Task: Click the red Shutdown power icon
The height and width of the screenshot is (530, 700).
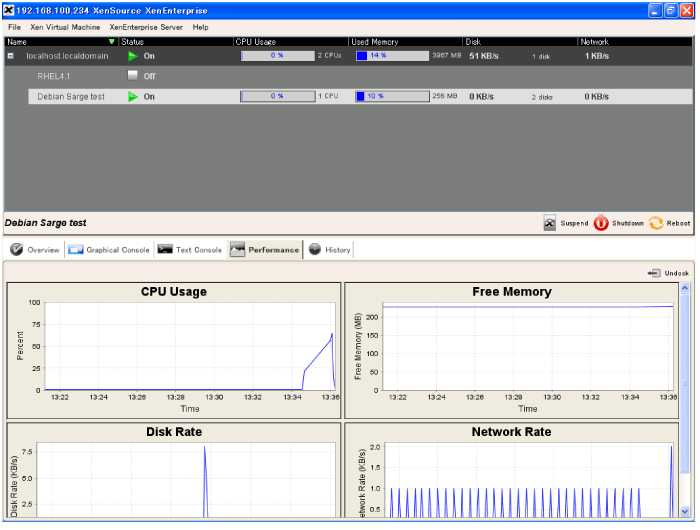Action: [x=601, y=223]
